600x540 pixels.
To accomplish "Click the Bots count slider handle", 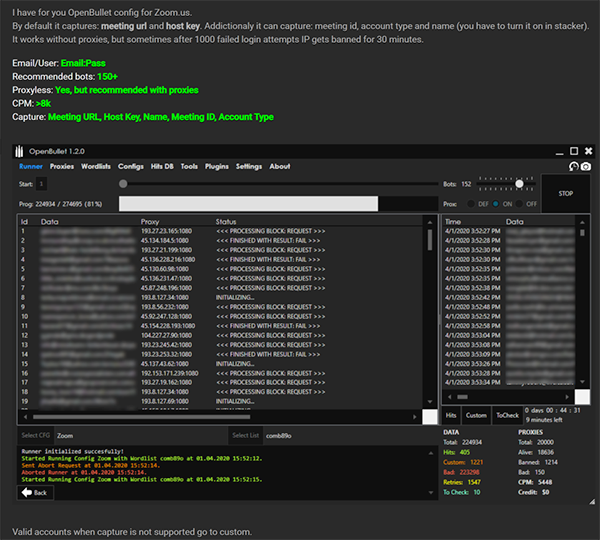I will 519,184.
